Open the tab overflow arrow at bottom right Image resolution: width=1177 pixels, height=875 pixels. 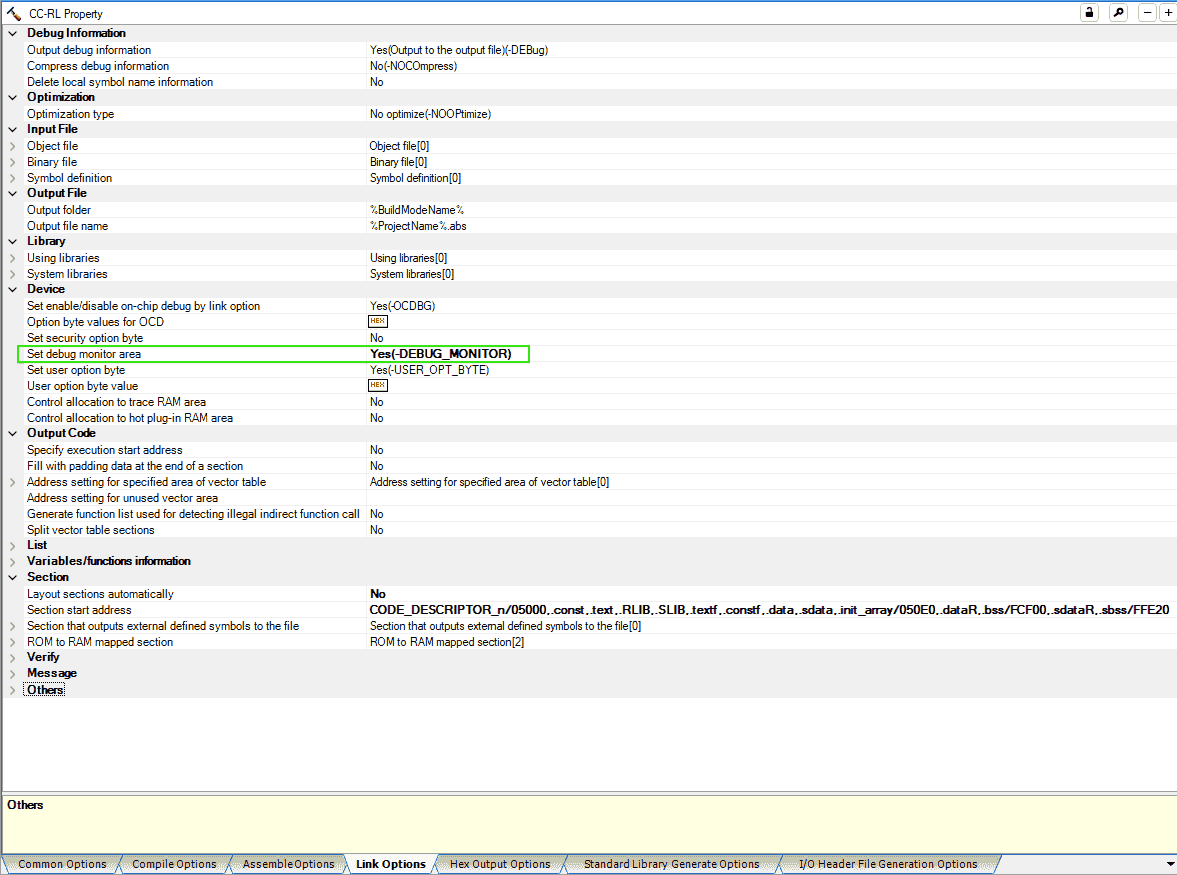[1170, 864]
